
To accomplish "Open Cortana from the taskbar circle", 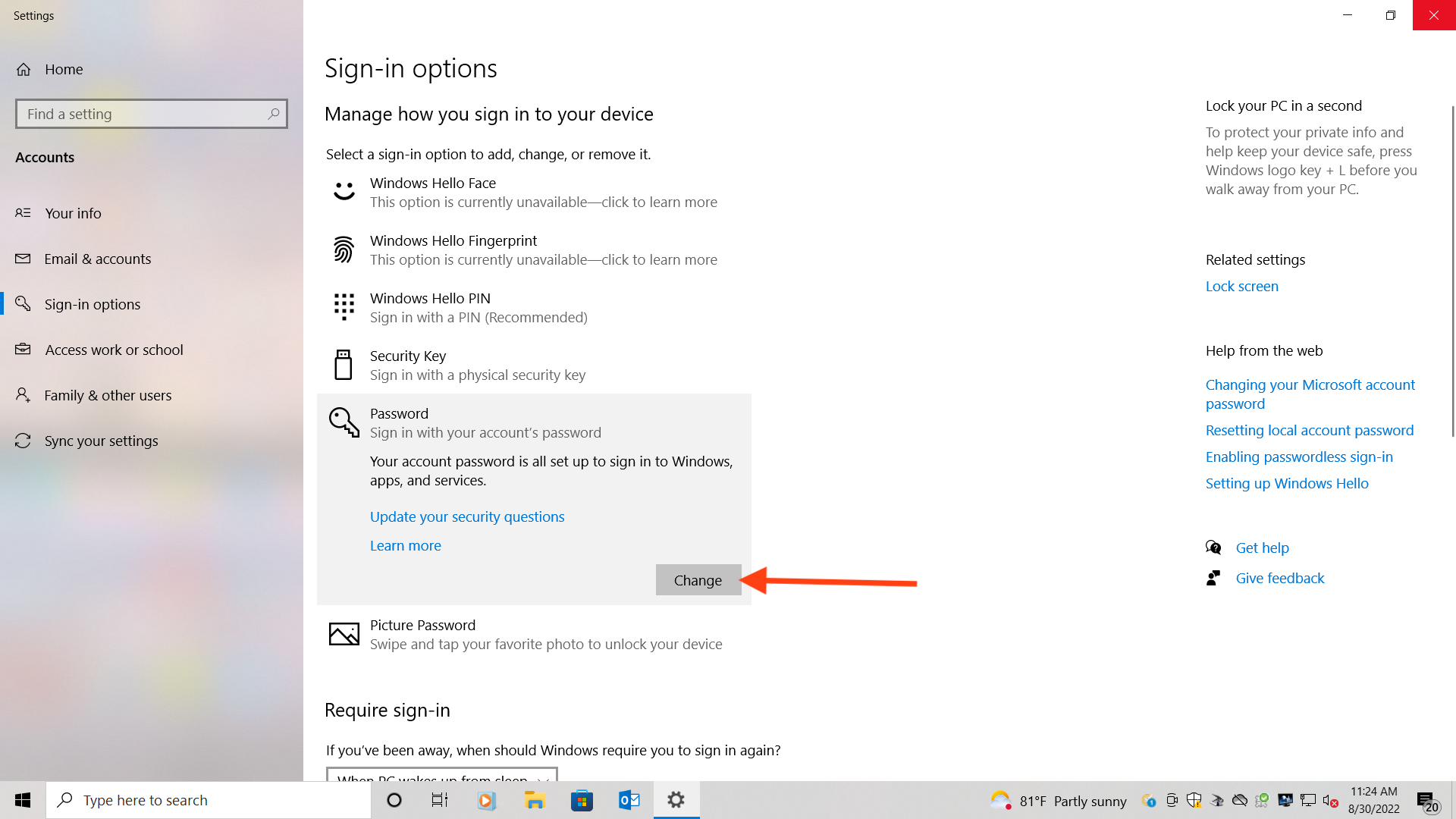I will (x=394, y=800).
